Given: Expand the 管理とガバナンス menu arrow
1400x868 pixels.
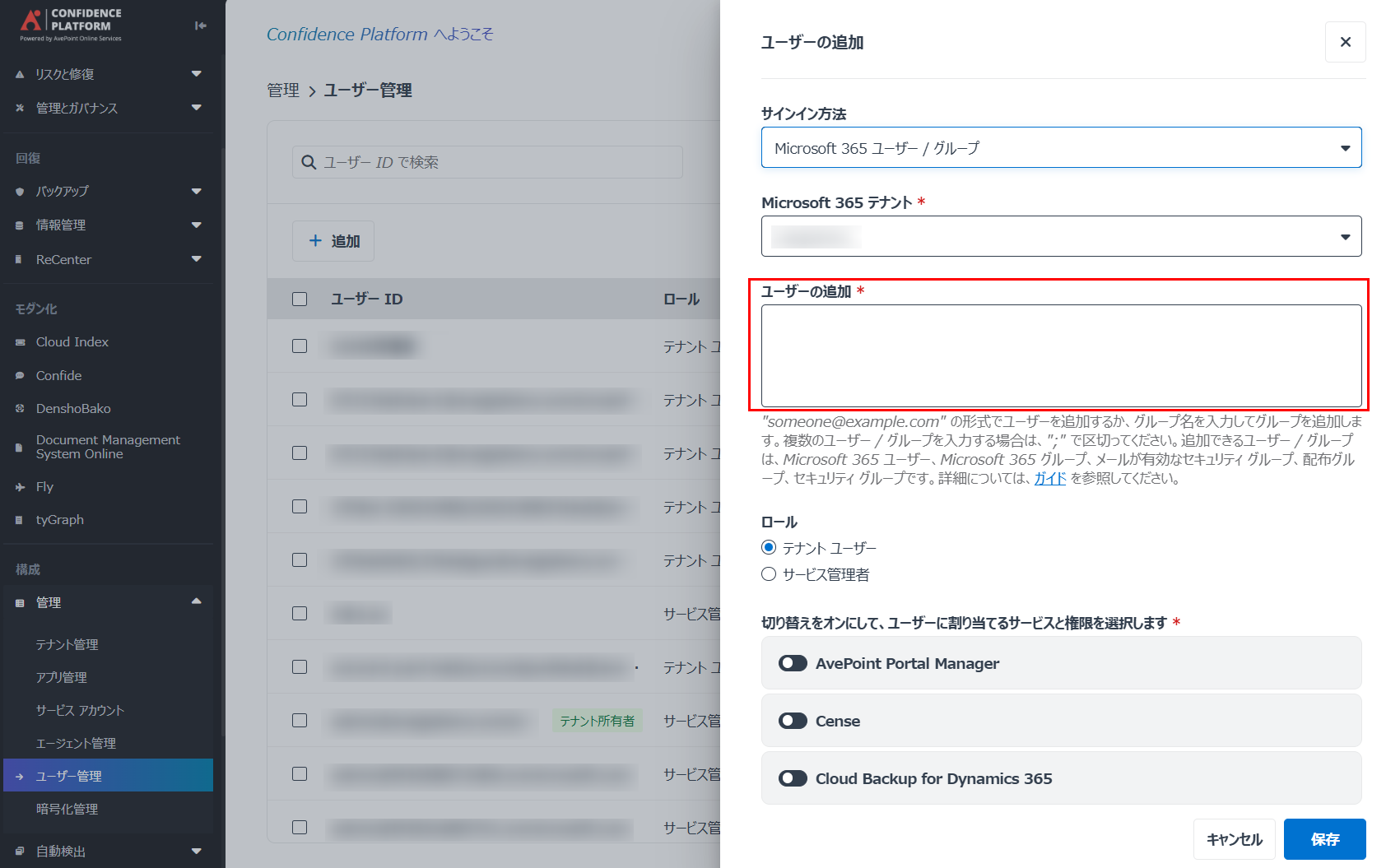Looking at the screenshot, I should [x=197, y=108].
